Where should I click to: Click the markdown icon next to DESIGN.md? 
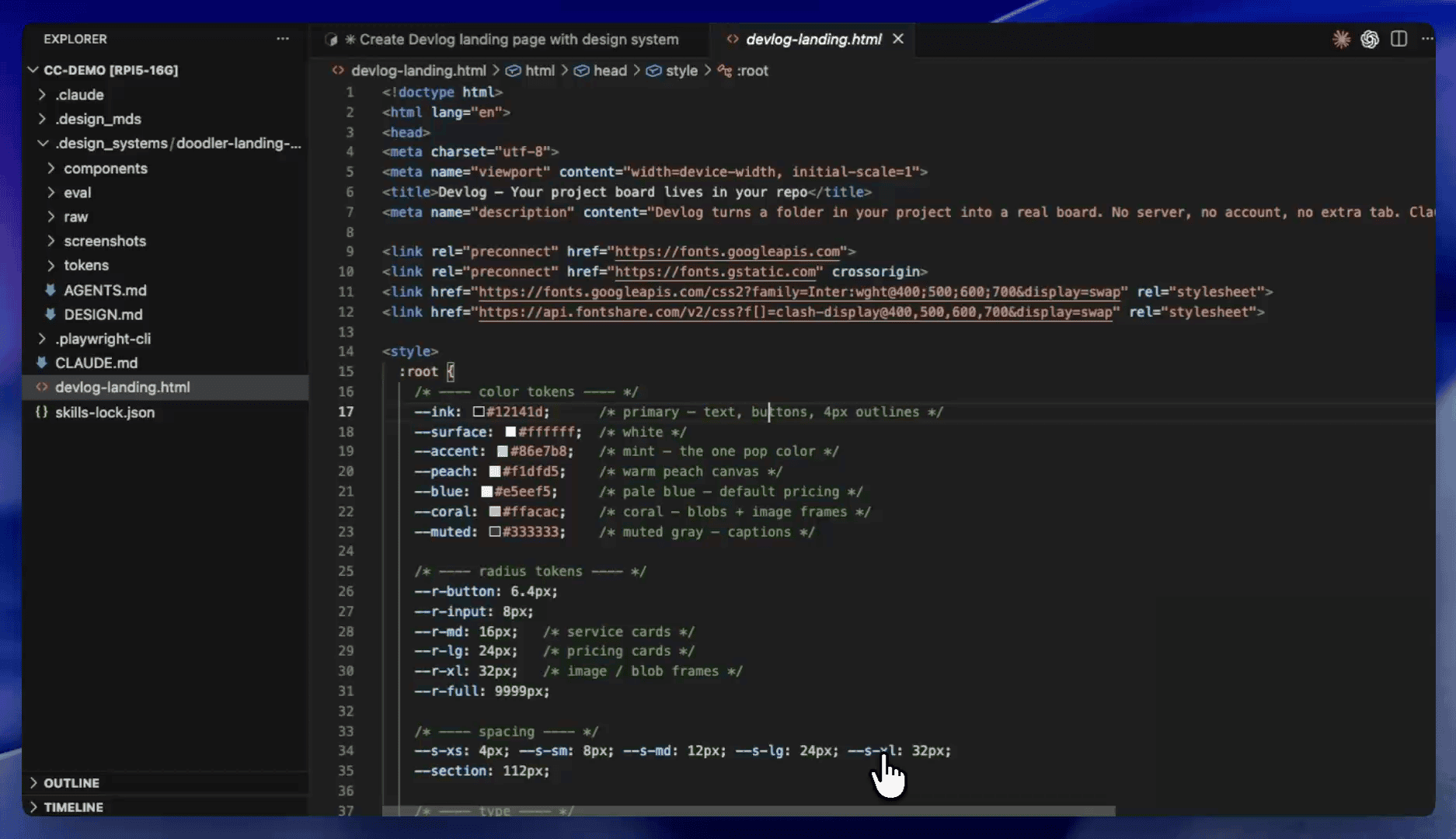click(x=50, y=314)
